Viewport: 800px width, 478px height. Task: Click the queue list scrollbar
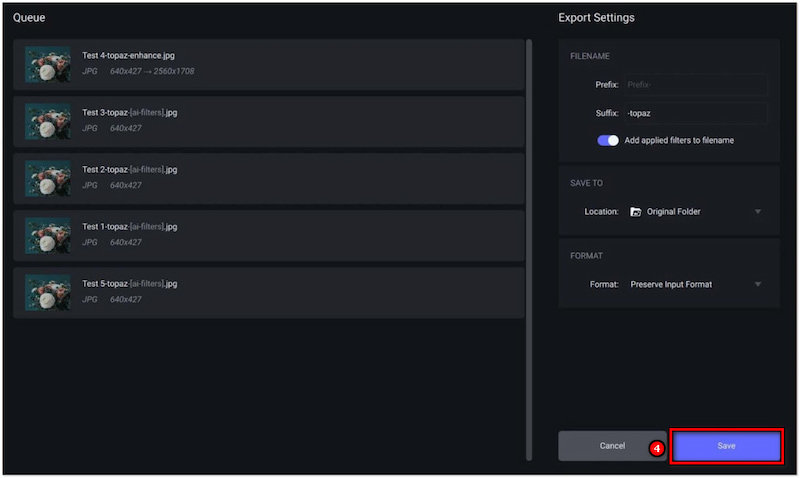pyautogui.click(x=530, y=250)
